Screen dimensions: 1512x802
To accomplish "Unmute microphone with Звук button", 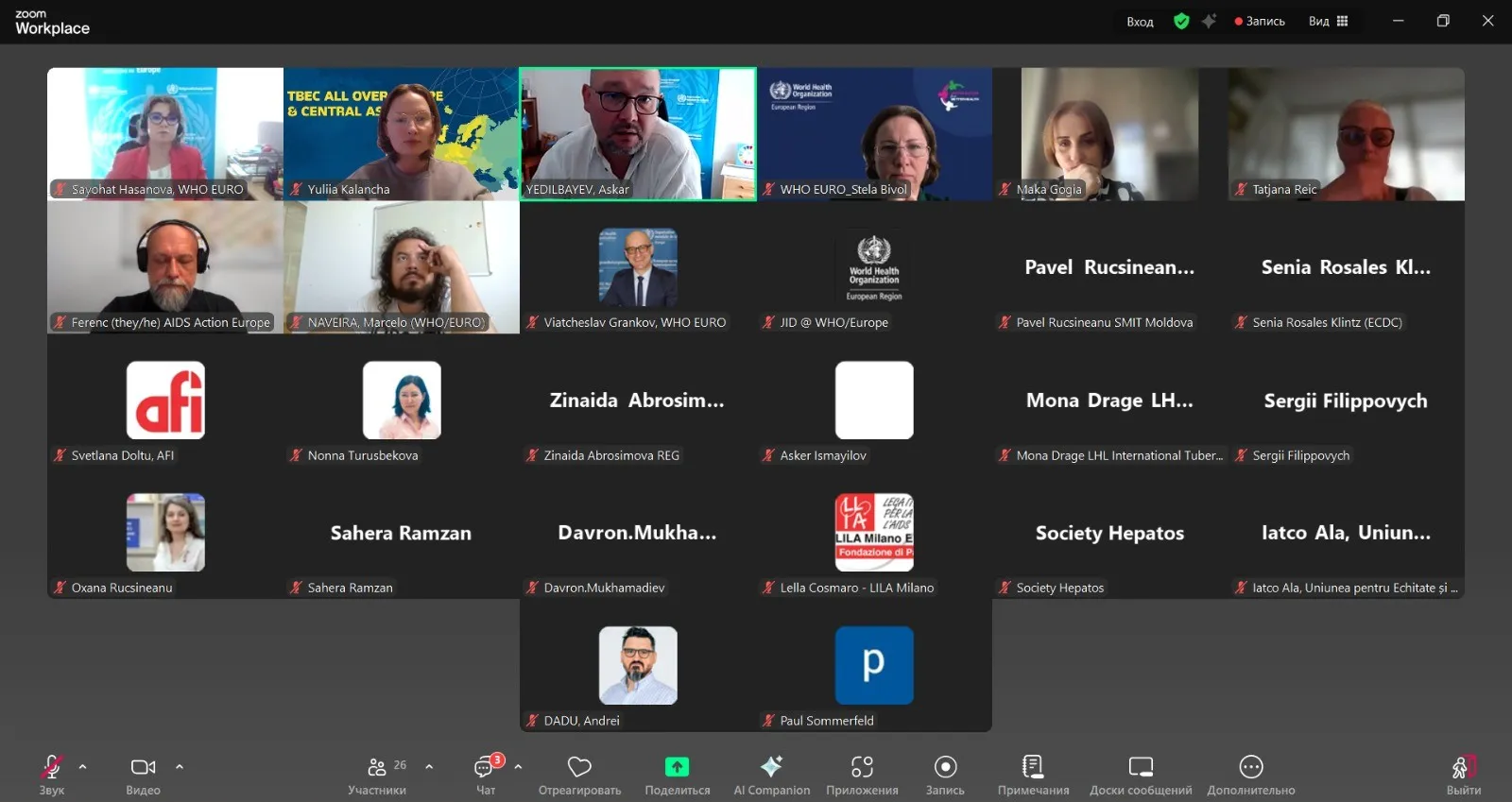I will pyautogui.click(x=52, y=775).
